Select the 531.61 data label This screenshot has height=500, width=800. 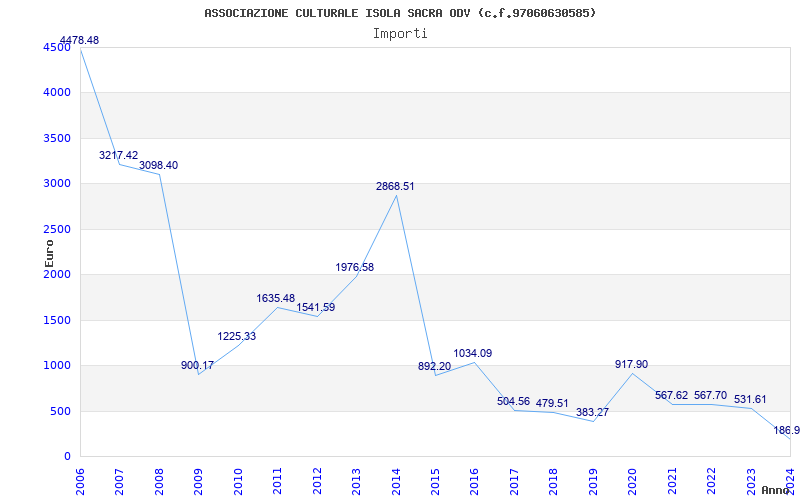coord(750,399)
